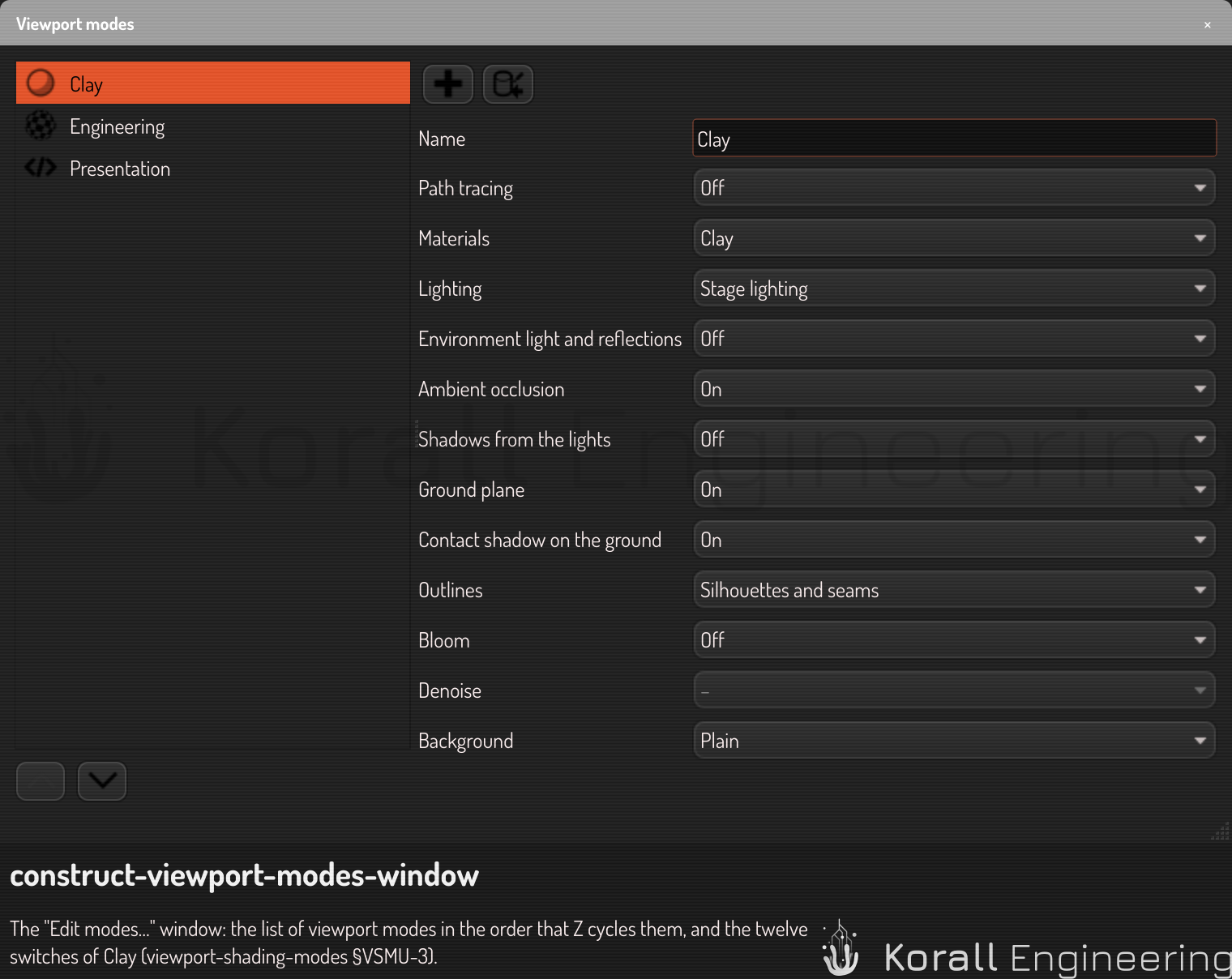Change the Ambient occlusion setting
The width and height of the screenshot is (1232, 979).
click(x=955, y=389)
